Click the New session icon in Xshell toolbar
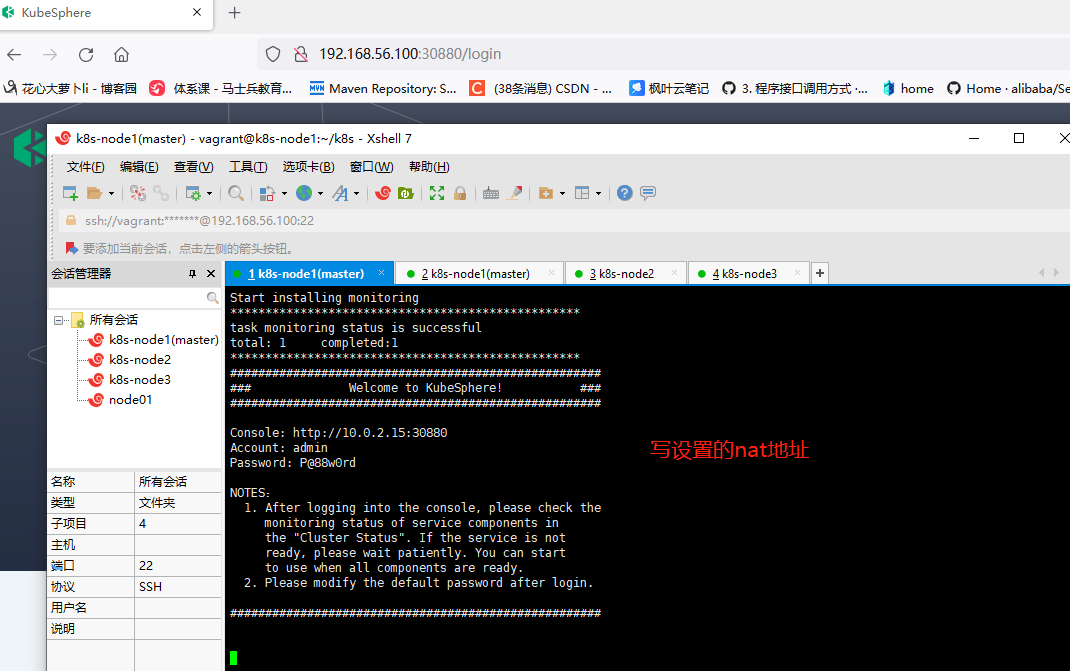The width and height of the screenshot is (1070, 671). (x=70, y=193)
